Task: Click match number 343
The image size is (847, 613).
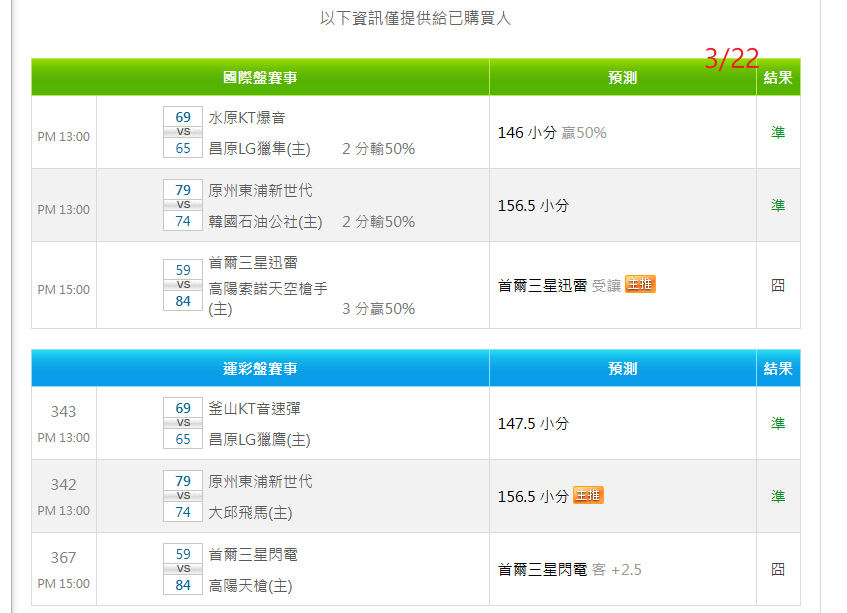Action: pyautogui.click(x=64, y=412)
